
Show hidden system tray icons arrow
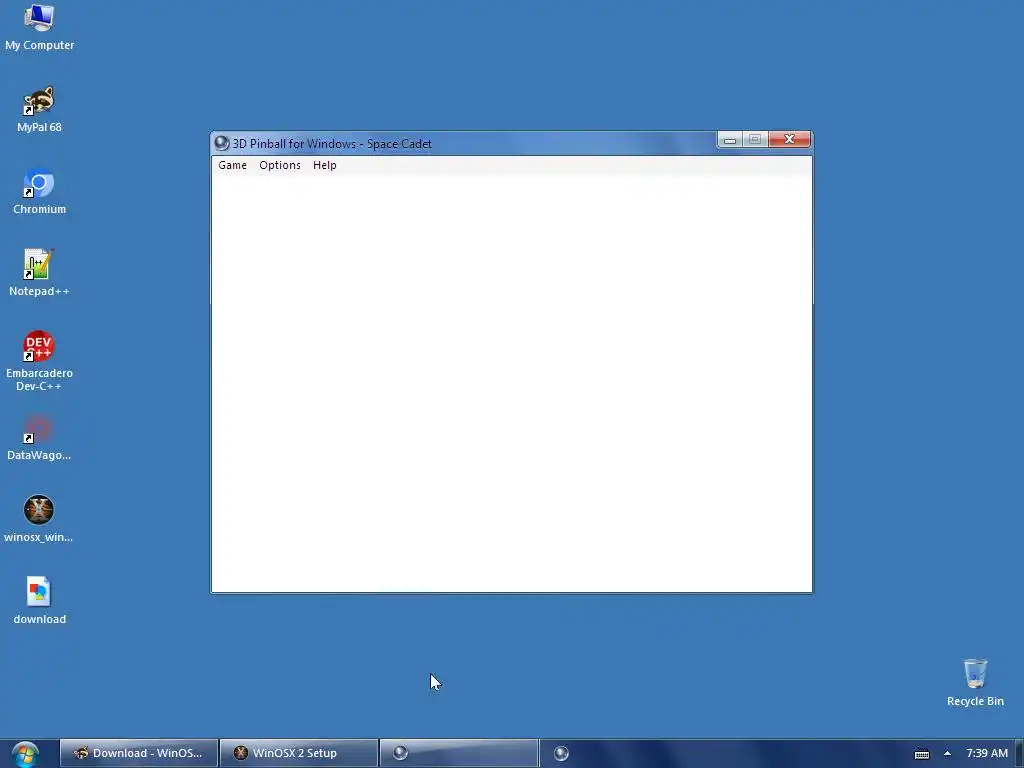(x=947, y=753)
